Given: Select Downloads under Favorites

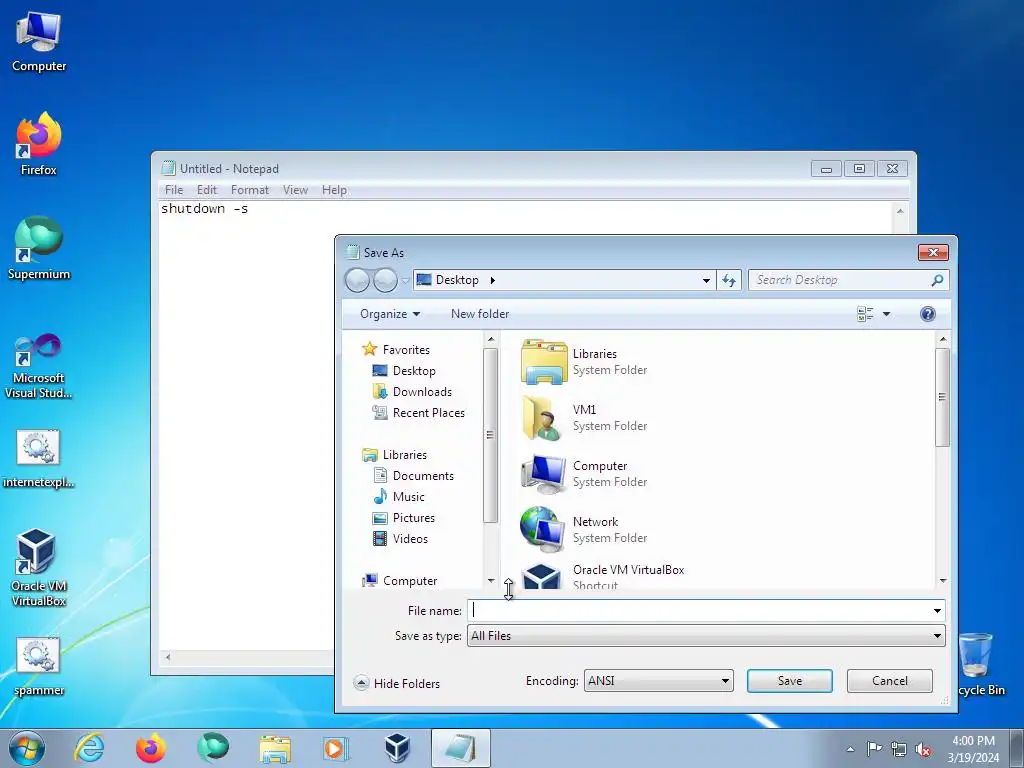Looking at the screenshot, I should coord(411,392).
